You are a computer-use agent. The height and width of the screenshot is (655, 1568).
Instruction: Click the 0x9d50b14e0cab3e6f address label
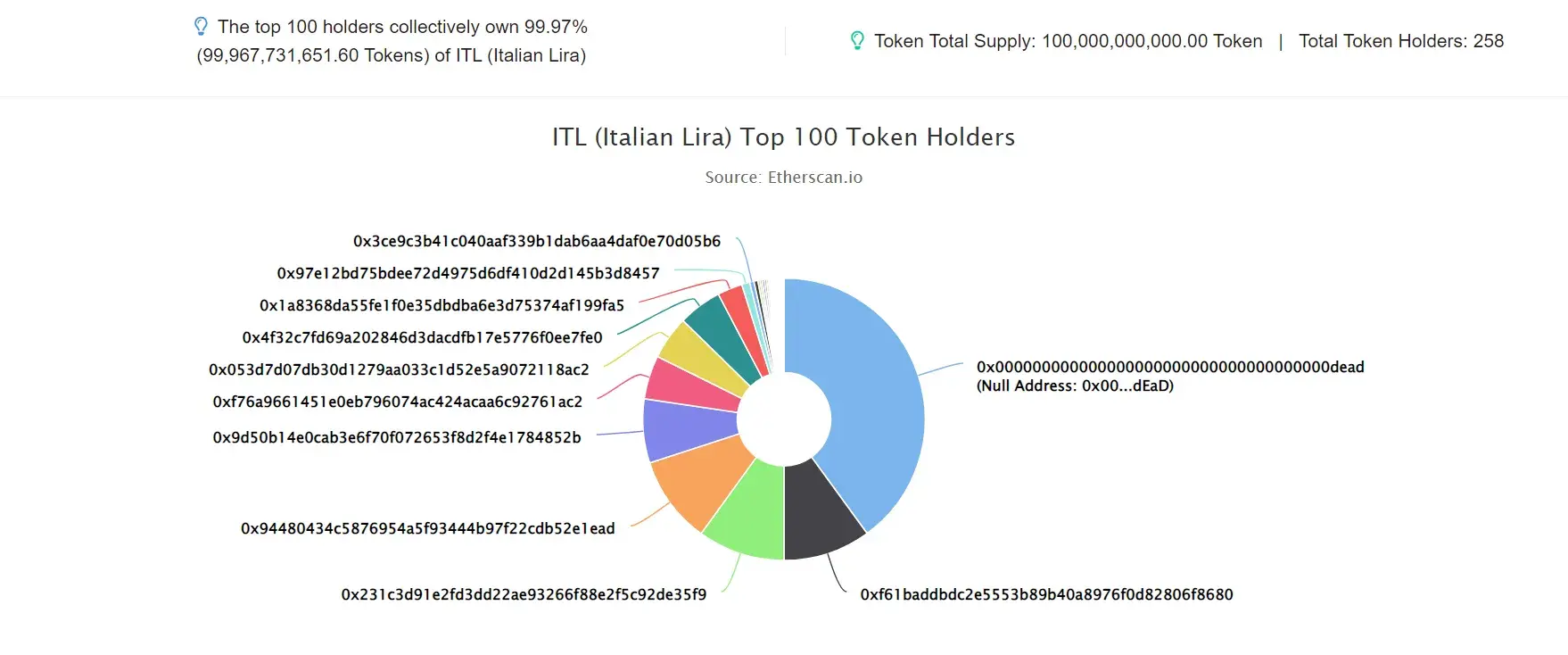click(x=397, y=437)
